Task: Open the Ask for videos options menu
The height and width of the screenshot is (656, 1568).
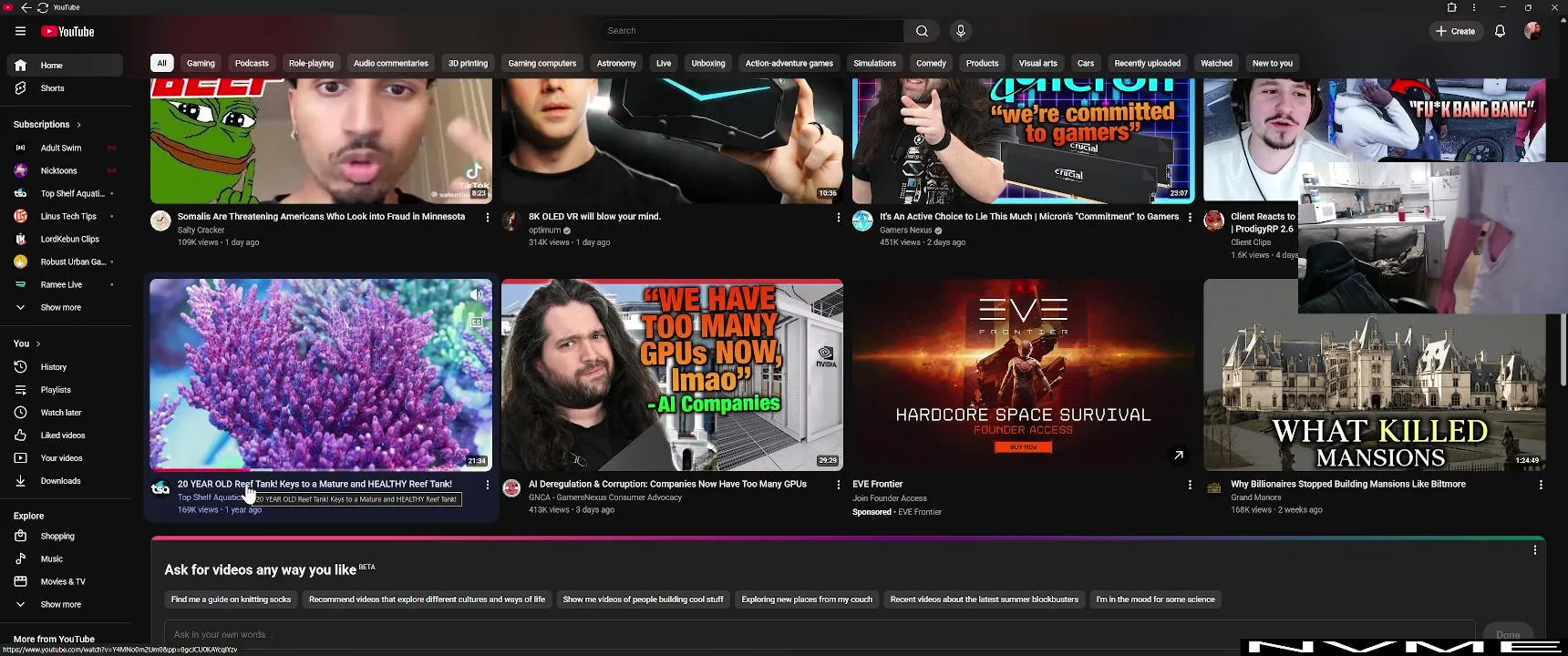Action: click(x=1535, y=550)
